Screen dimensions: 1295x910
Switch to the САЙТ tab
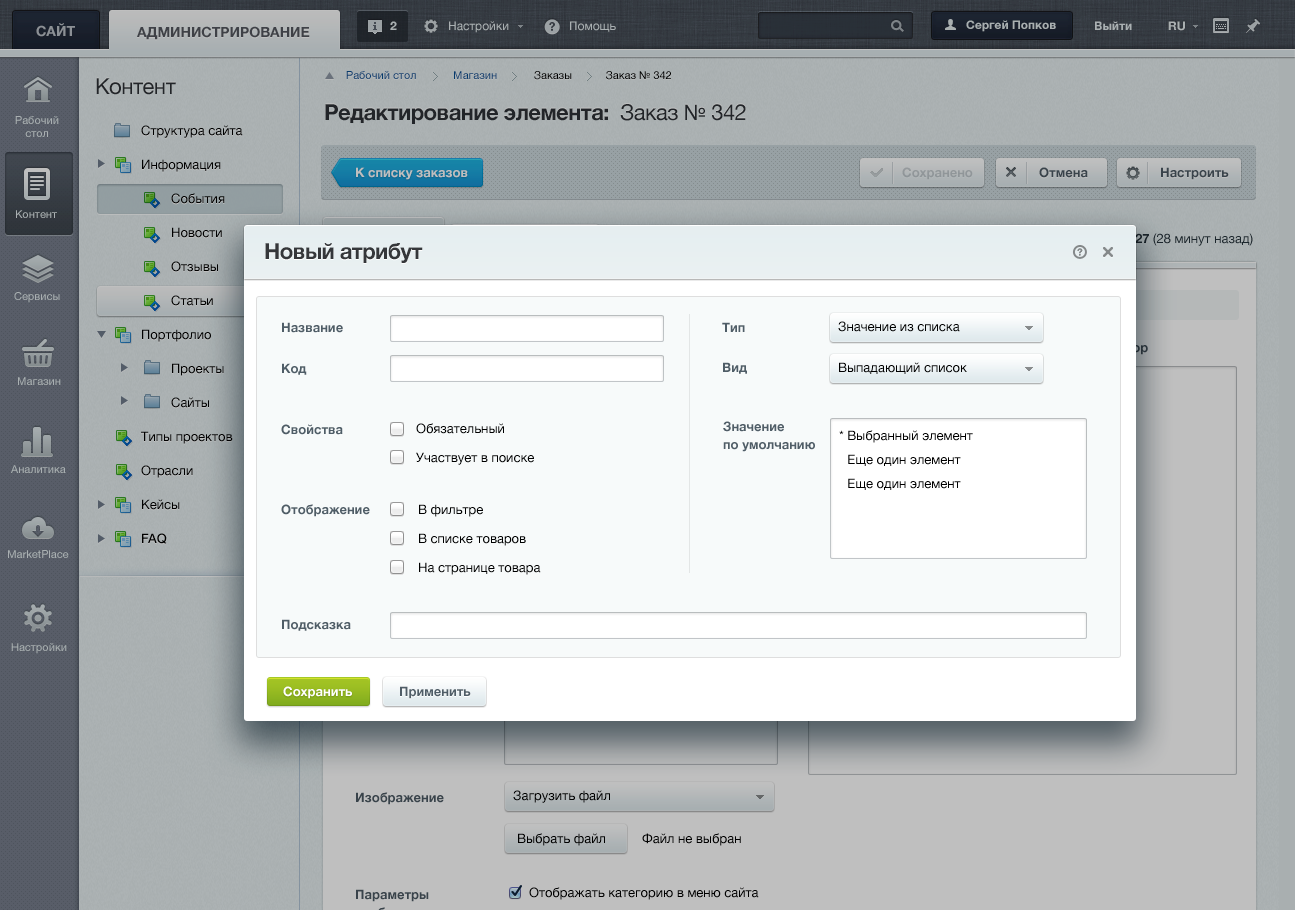(55, 31)
